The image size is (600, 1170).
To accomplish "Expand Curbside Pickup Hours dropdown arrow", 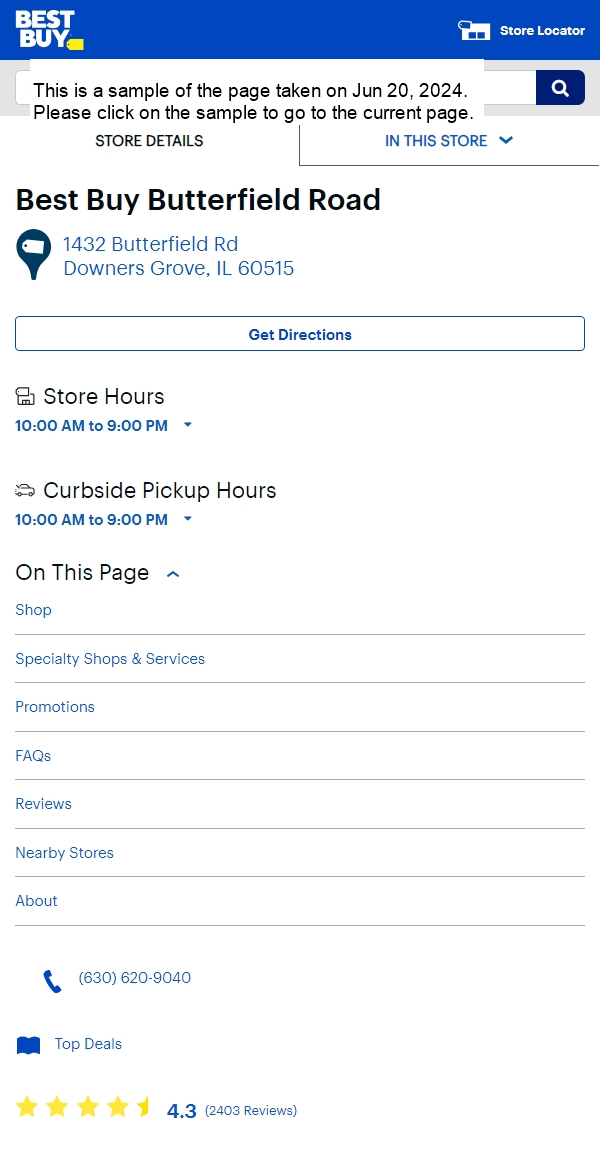I will click(188, 519).
